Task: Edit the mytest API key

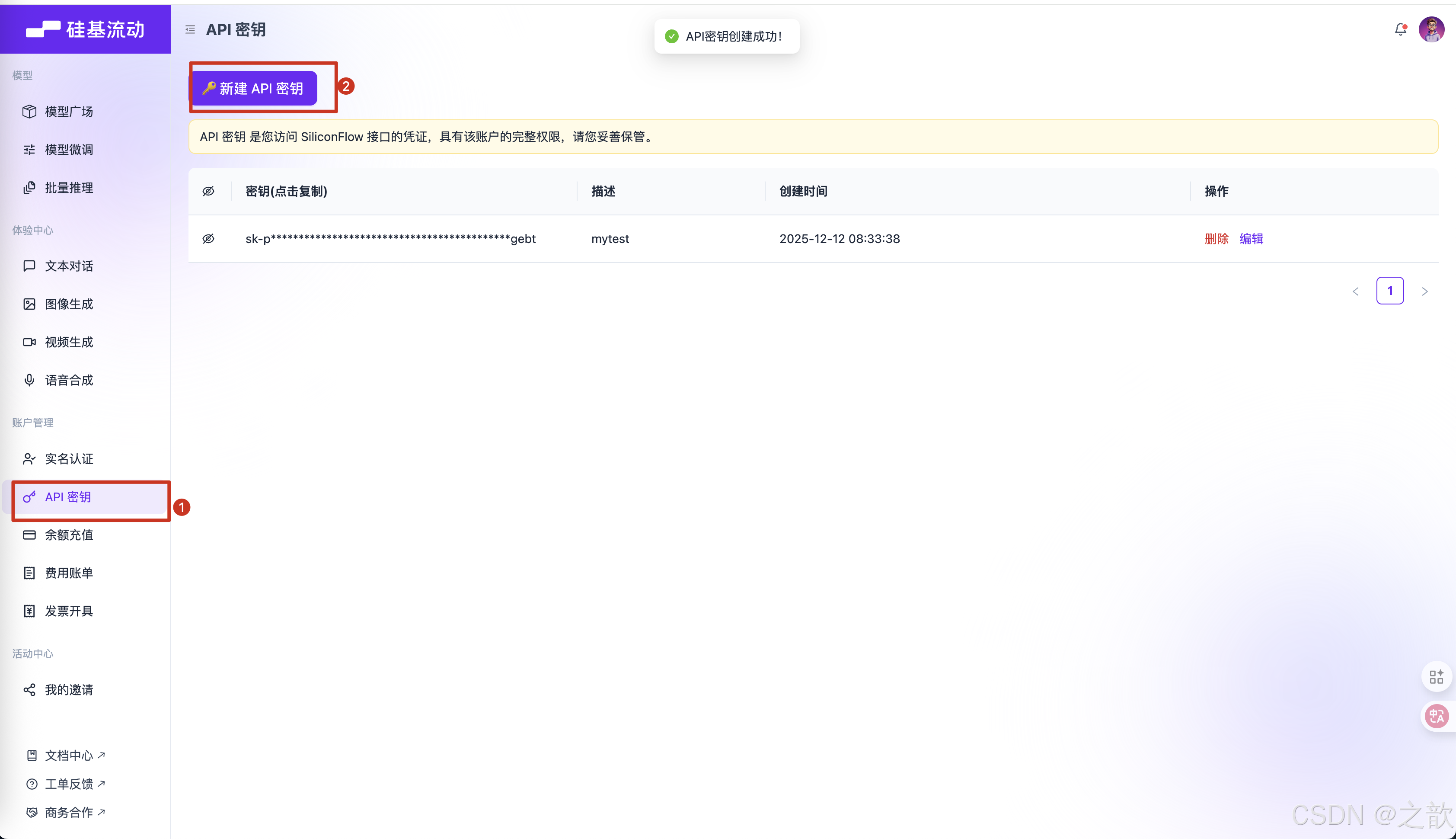Action: (x=1252, y=239)
